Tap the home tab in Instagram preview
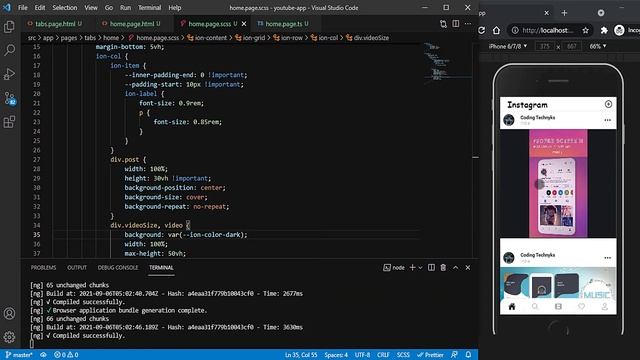 pos(512,307)
